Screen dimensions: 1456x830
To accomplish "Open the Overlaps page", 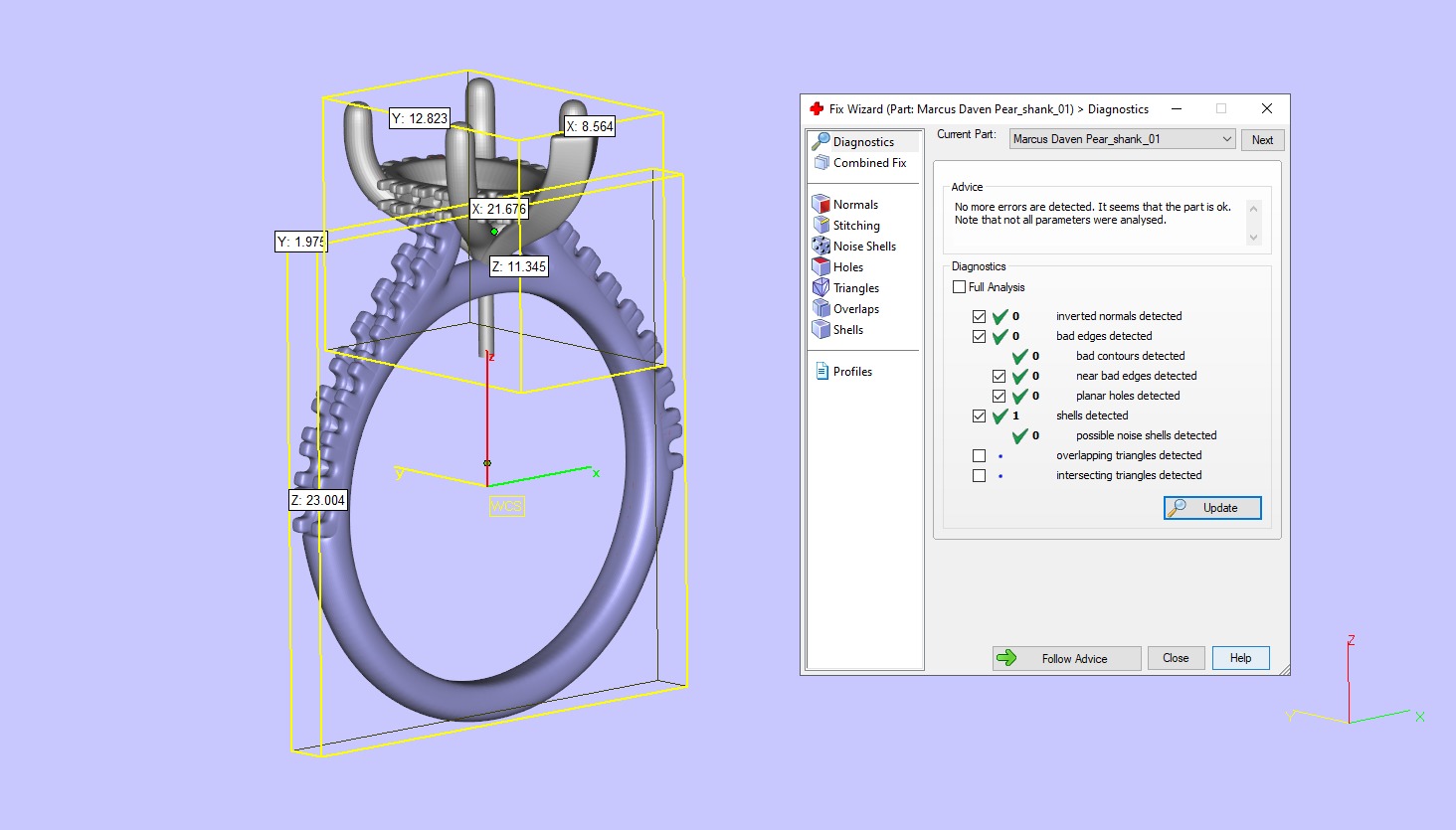I will (856, 309).
